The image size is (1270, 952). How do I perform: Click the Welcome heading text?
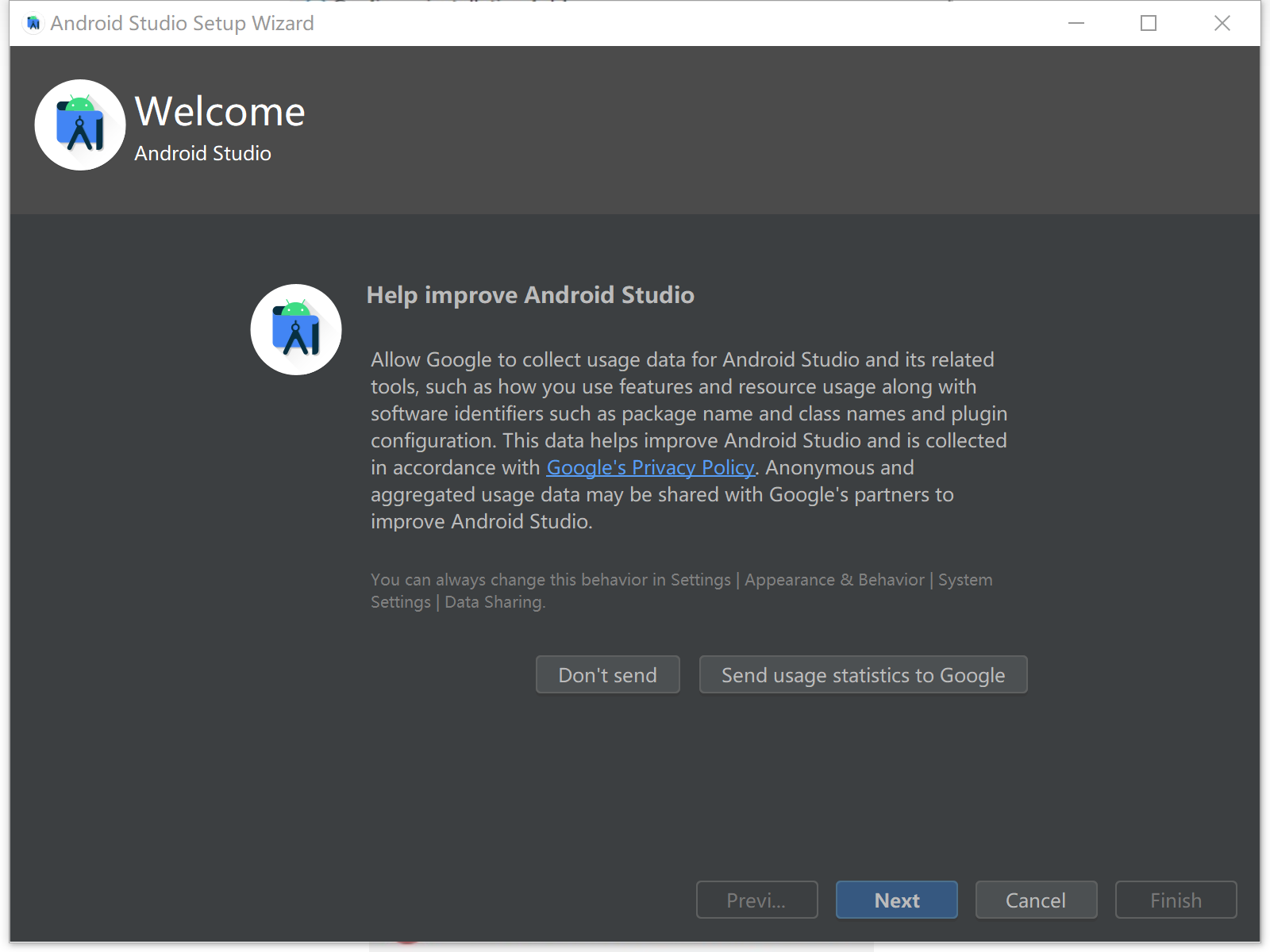(x=220, y=112)
